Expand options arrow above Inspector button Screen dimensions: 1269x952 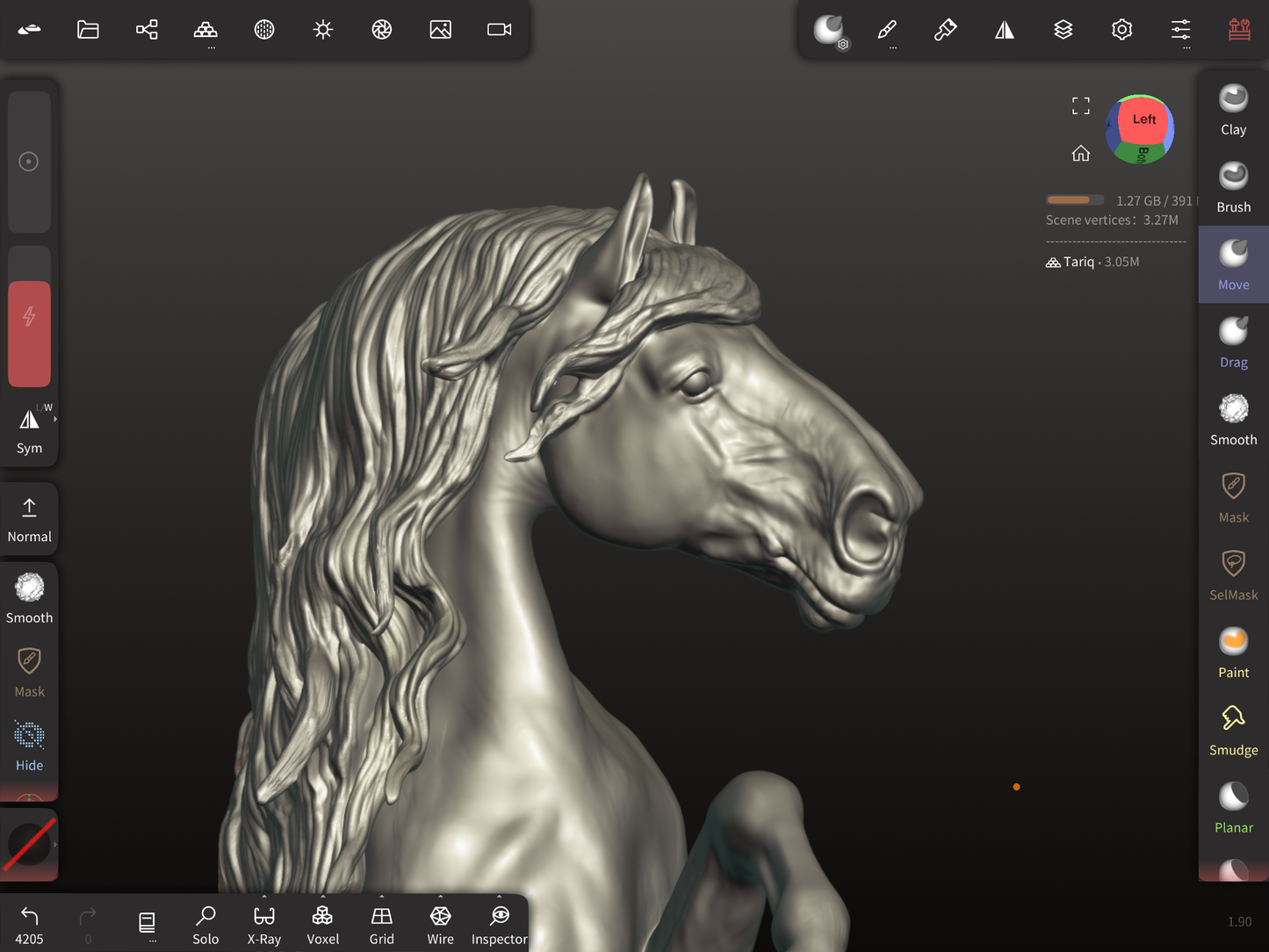click(499, 897)
